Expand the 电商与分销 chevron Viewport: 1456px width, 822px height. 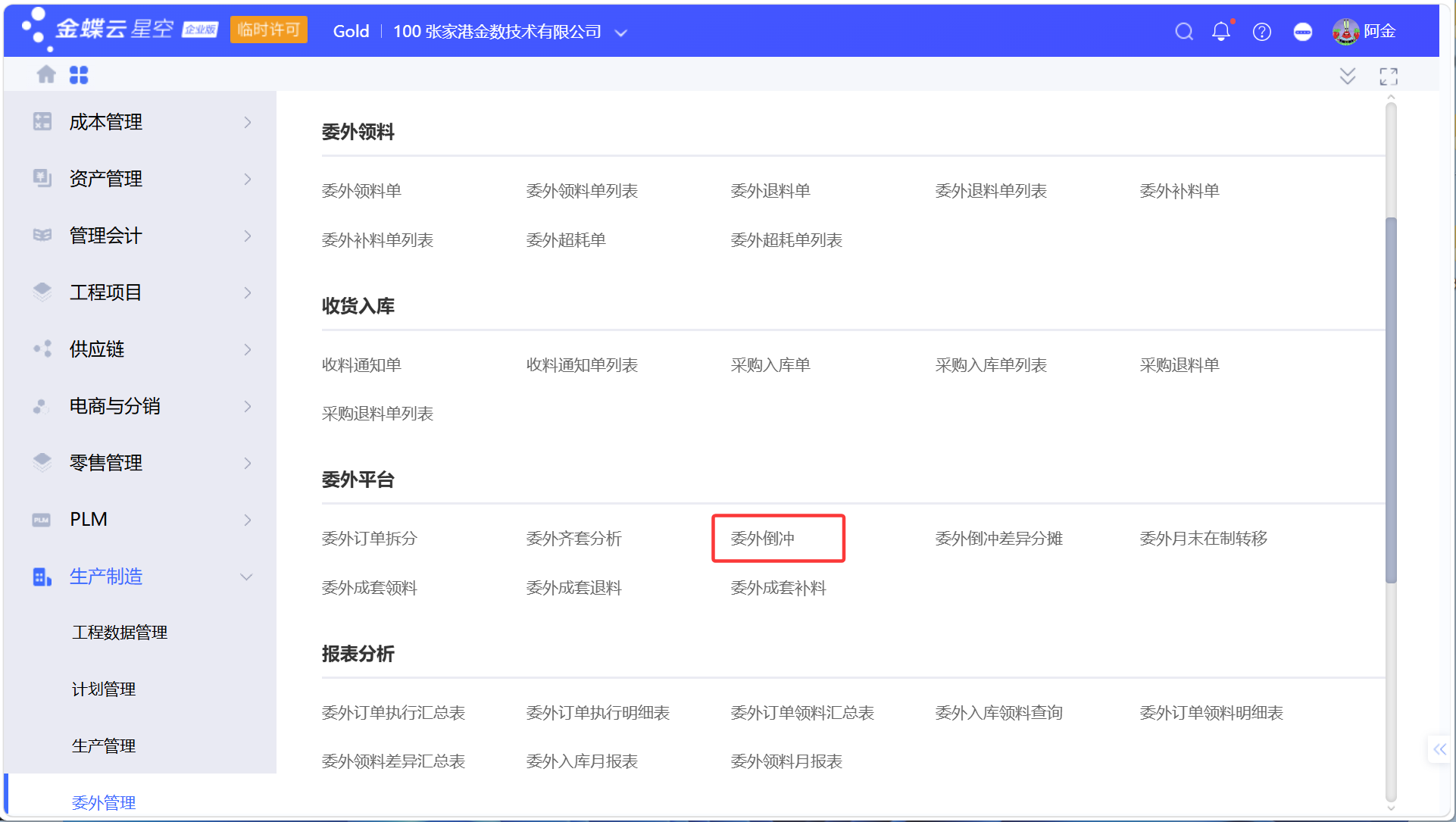[x=248, y=406]
